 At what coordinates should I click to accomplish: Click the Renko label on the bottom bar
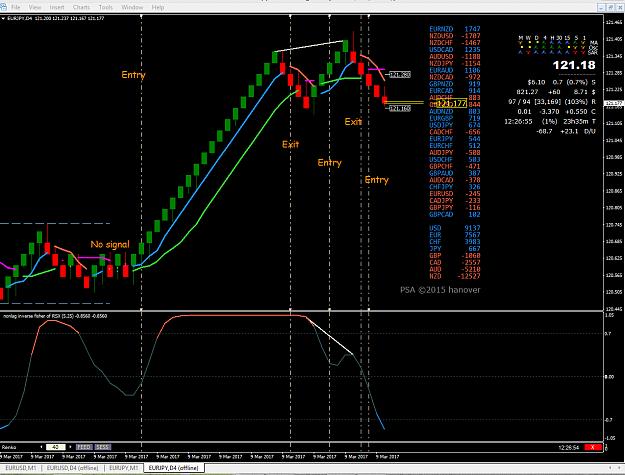(x=9, y=447)
